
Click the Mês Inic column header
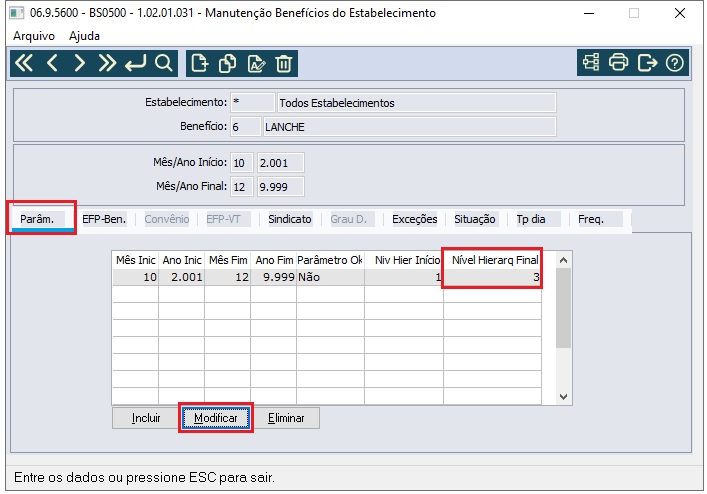point(135,260)
